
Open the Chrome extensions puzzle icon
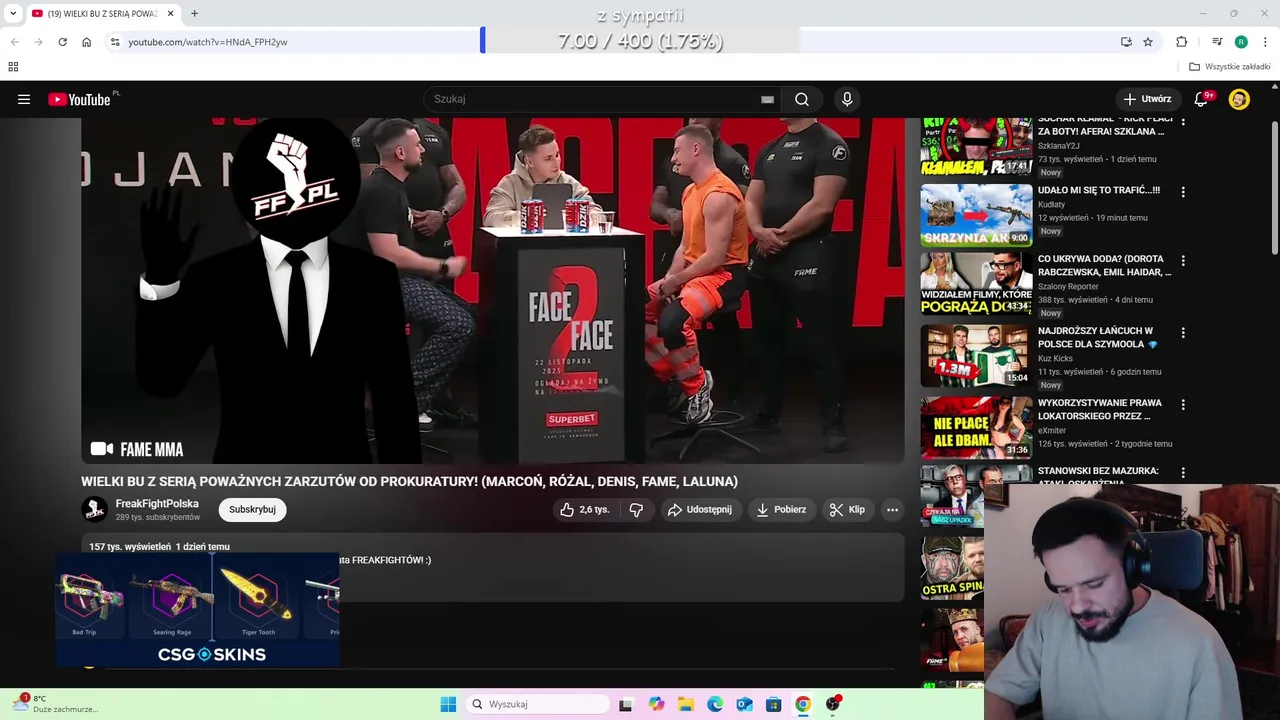point(1182,42)
